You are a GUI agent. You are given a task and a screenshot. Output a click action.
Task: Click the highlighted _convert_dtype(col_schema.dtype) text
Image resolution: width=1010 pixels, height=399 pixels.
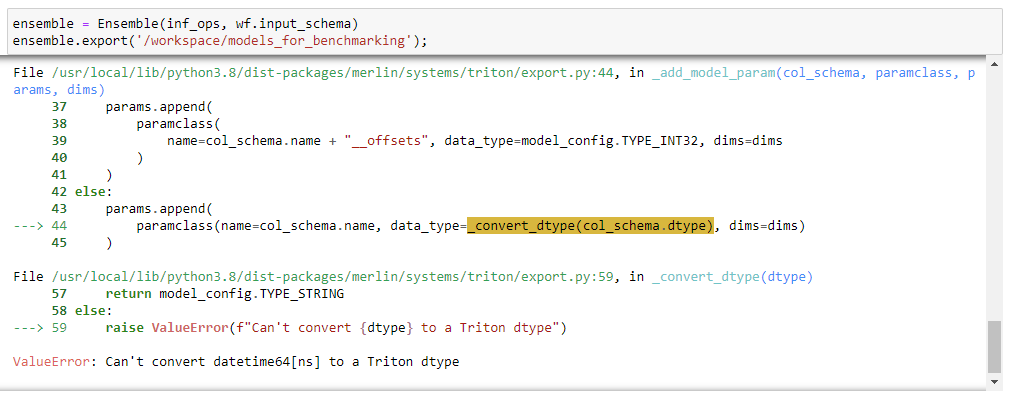tap(591, 226)
